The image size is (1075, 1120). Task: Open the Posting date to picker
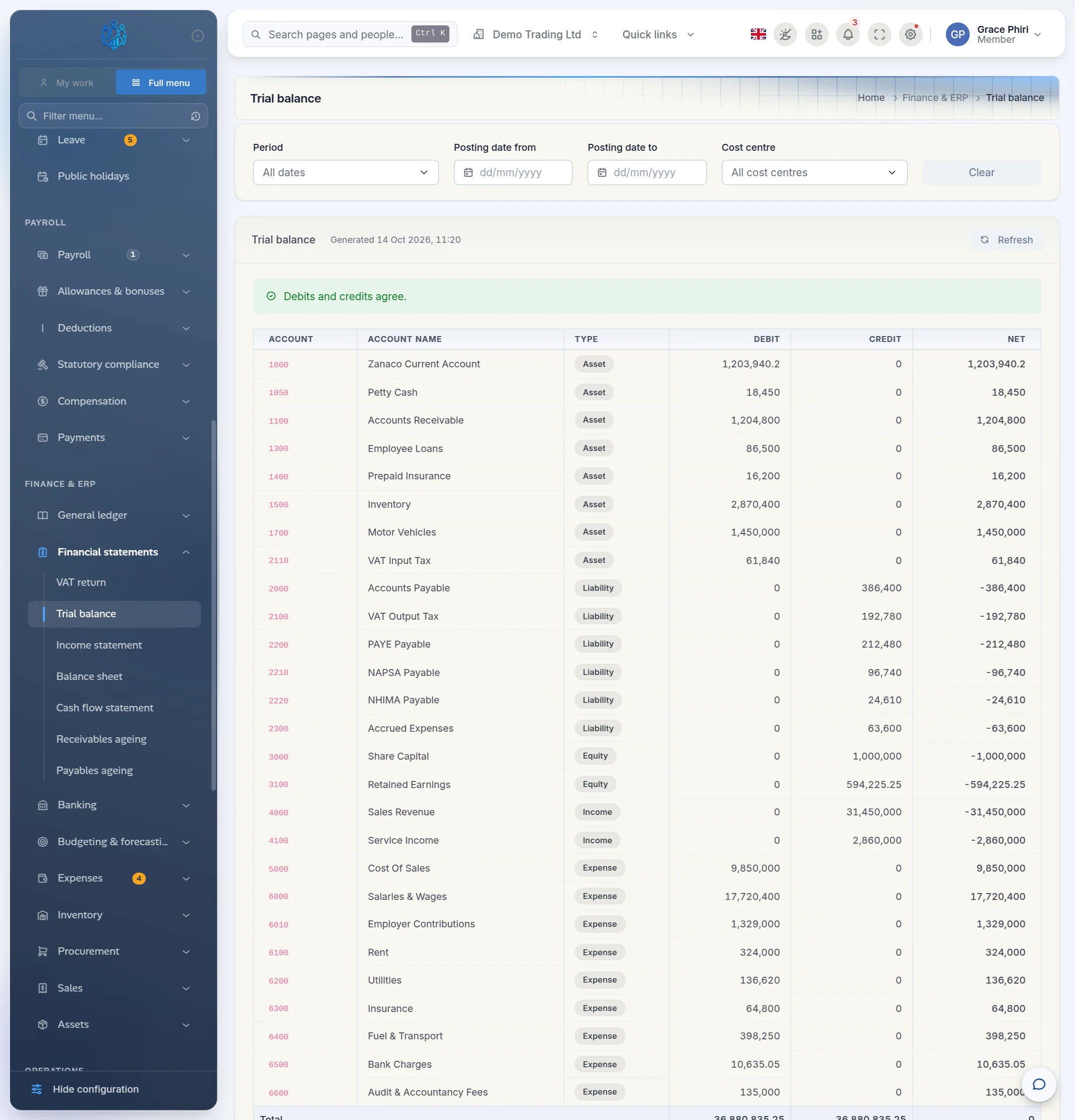click(646, 173)
